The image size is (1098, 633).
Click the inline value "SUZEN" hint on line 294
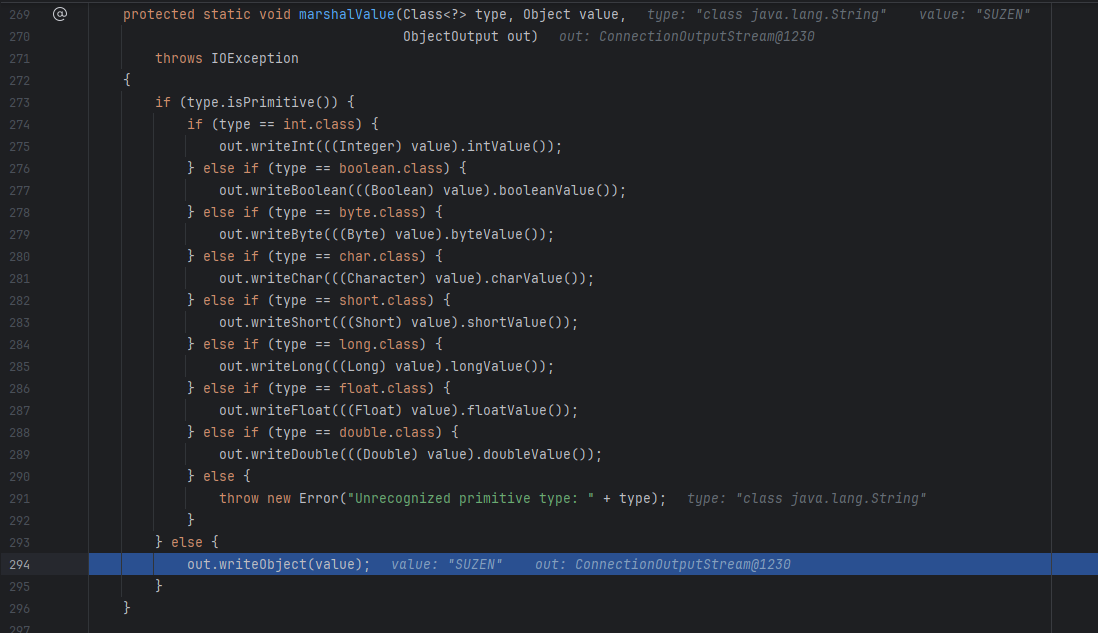click(447, 564)
